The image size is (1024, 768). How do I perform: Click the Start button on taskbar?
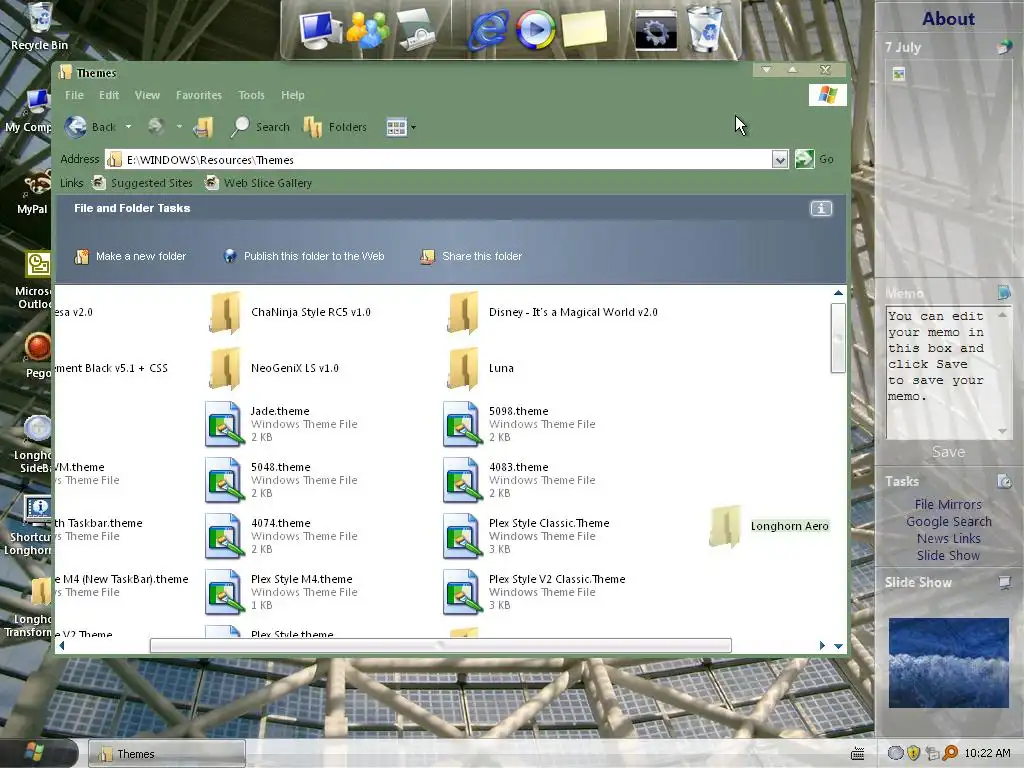(x=38, y=753)
